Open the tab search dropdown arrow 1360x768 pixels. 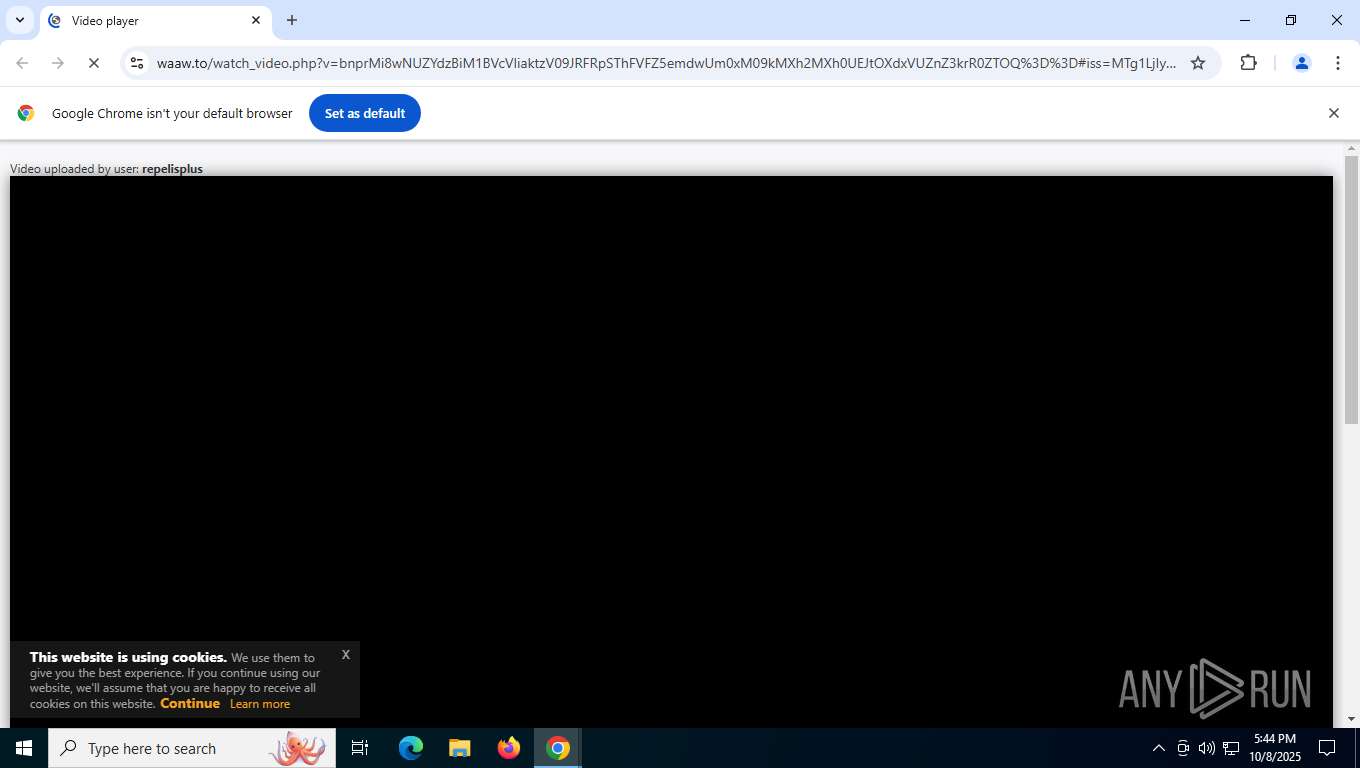coord(19,20)
